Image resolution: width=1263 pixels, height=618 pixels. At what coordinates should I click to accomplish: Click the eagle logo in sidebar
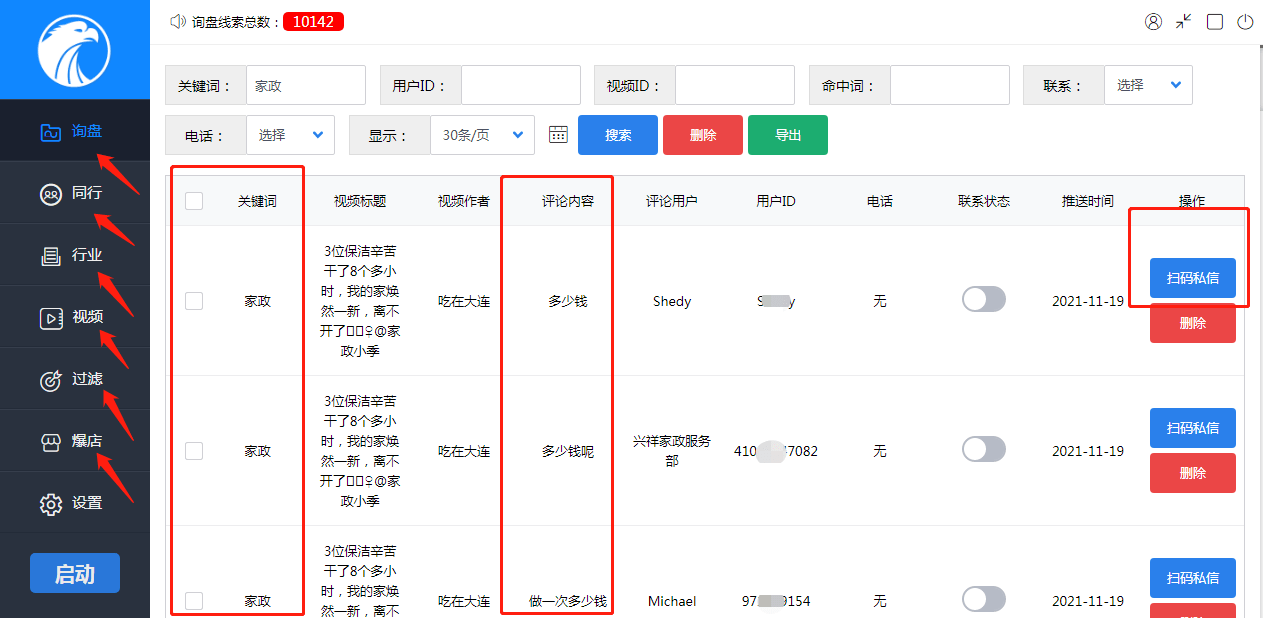[x=74, y=50]
